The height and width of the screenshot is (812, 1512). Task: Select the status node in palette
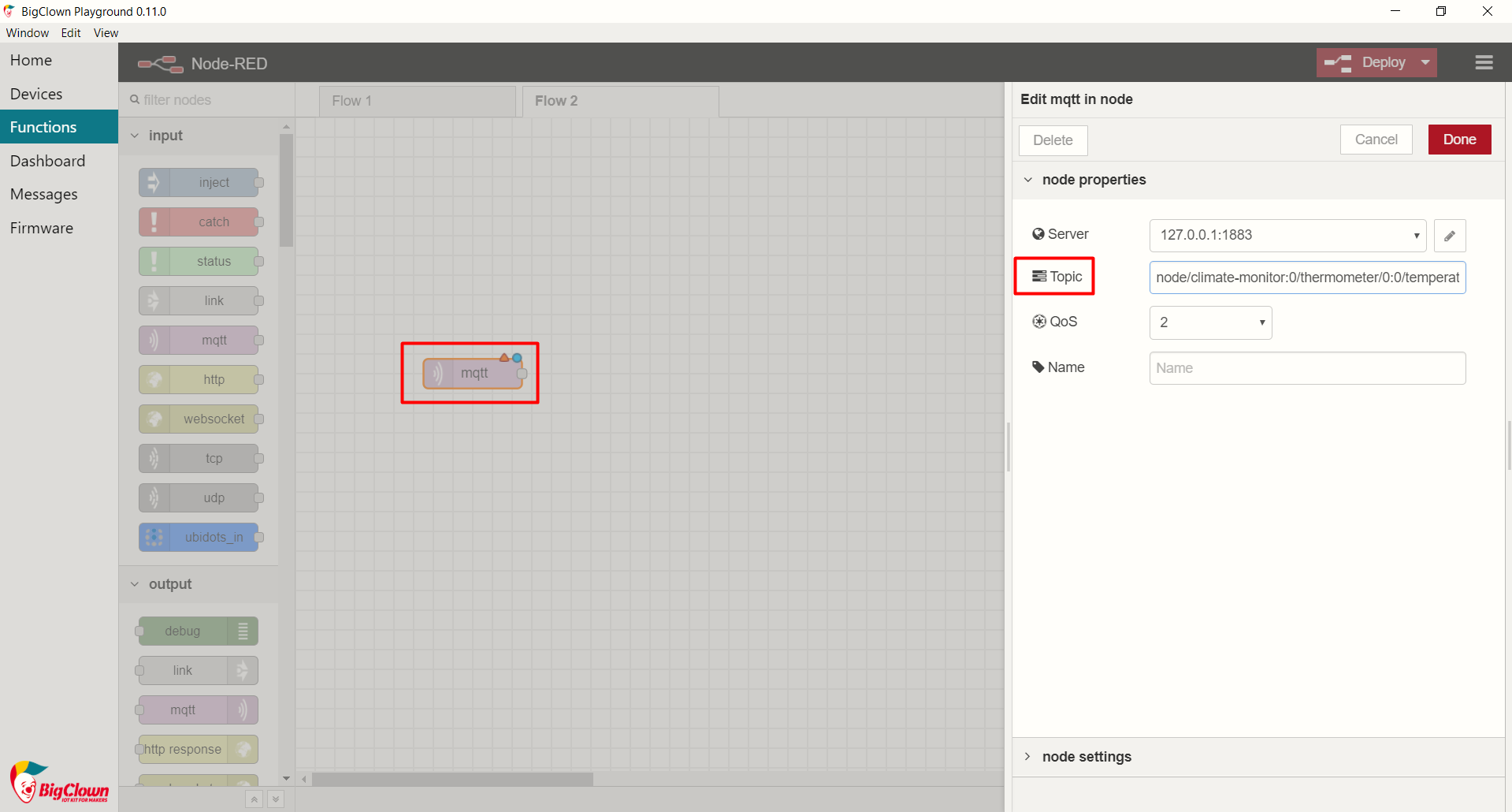tap(199, 261)
